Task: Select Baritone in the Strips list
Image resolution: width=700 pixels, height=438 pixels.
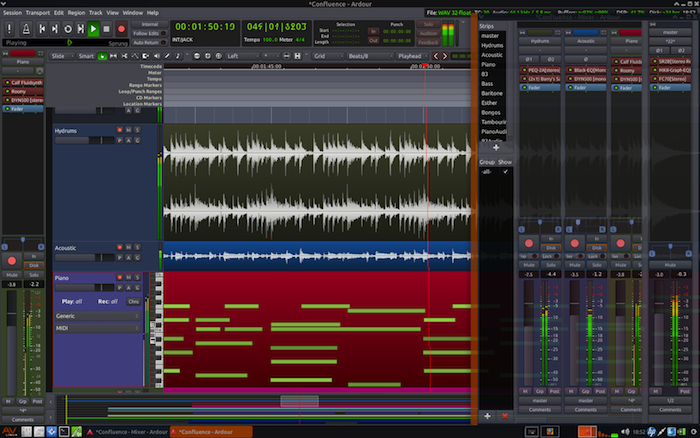Action: point(491,91)
